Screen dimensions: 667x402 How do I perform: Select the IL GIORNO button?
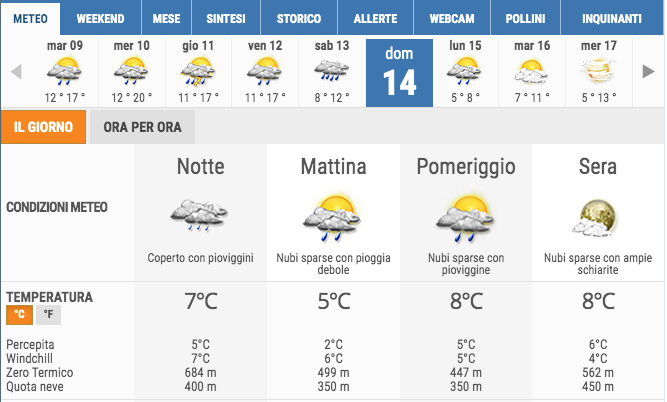click(x=43, y=127)
